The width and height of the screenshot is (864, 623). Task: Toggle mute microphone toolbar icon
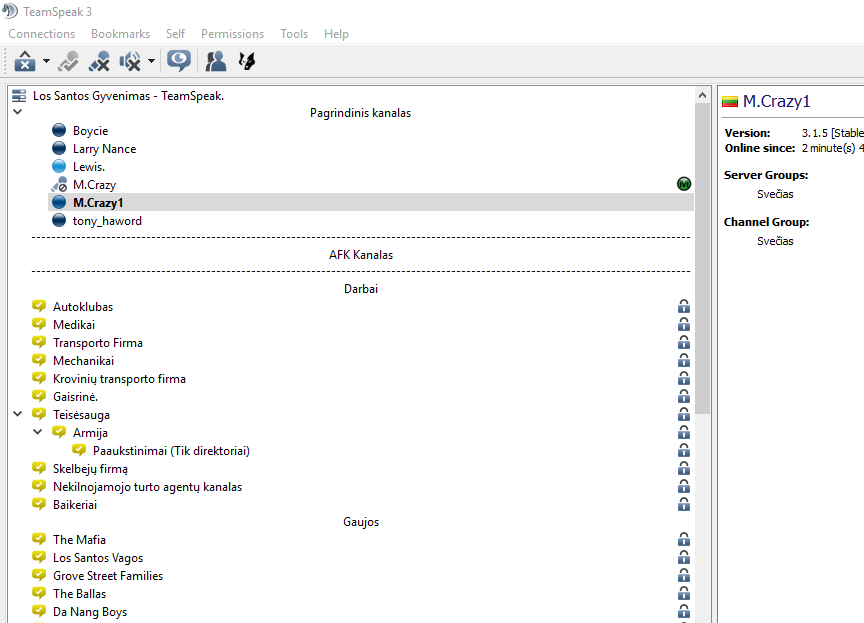pyautogui.click(x=99, y=61)
